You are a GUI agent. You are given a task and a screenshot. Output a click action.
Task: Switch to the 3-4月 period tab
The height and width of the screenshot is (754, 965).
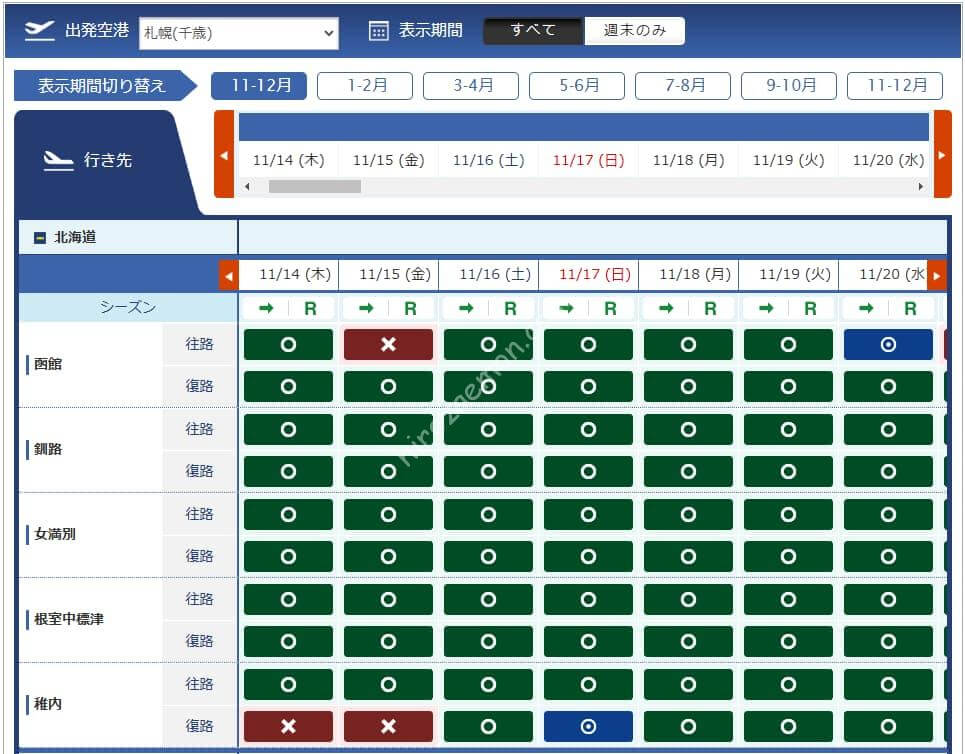[471, 86]
